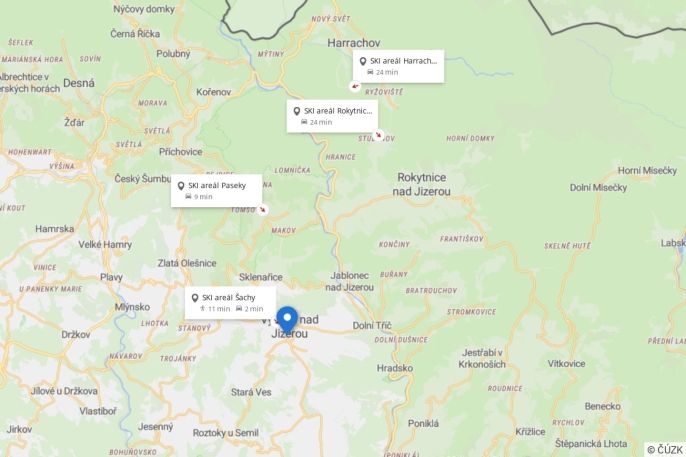686x457 pixels.
Task: Click the SKI areál Rokytnice arrow marker
Action: pos(378,135)
